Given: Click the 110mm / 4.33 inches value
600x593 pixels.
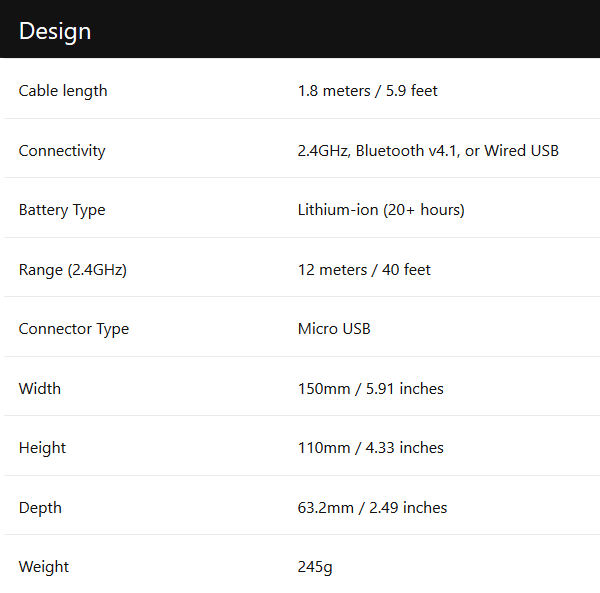Looking at the screenshot, I should click(x=370, y=448).
